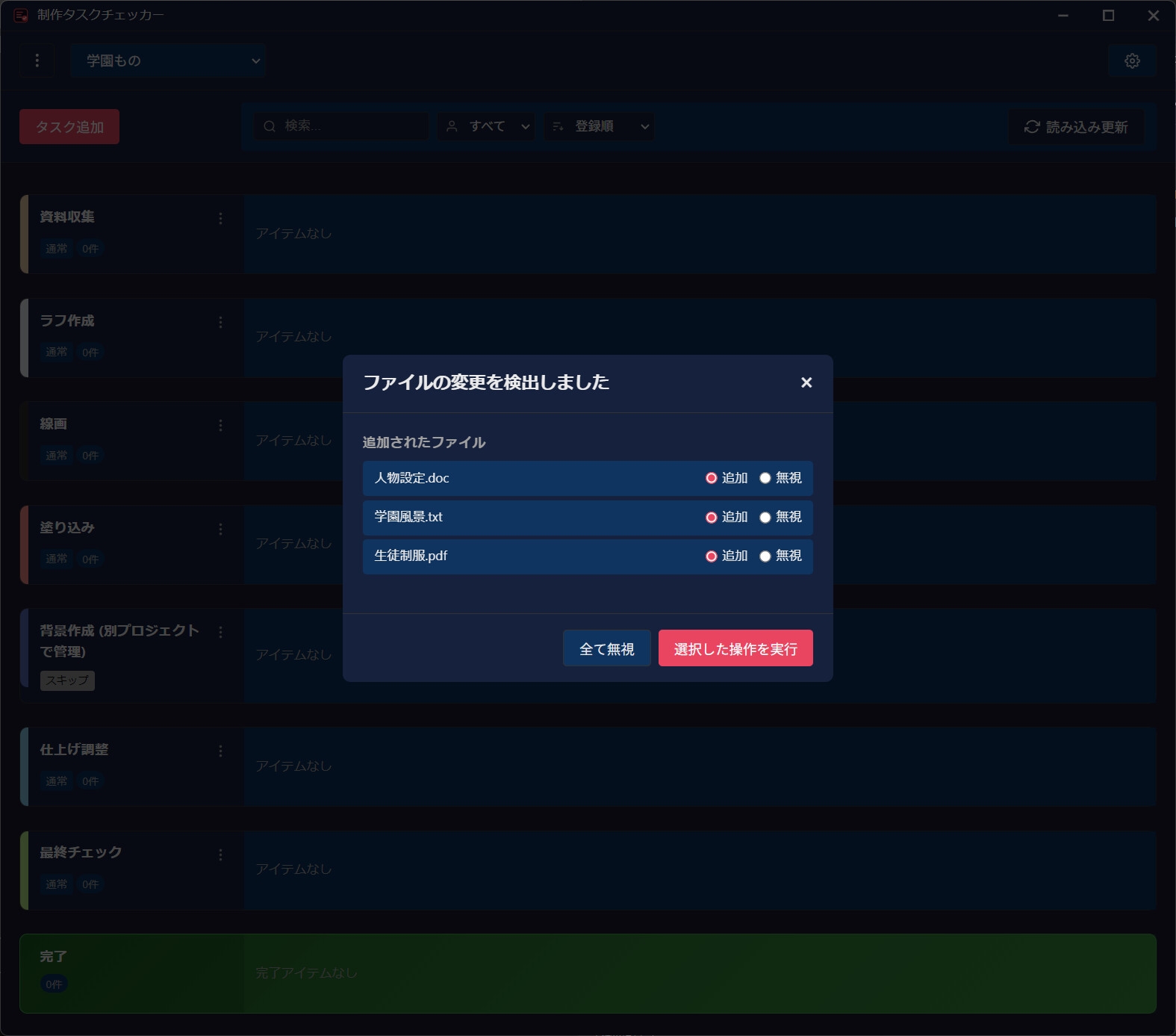Open the 最終チェック task options menu
Screen dimensions: 1176x1036
tap(220, 854)
